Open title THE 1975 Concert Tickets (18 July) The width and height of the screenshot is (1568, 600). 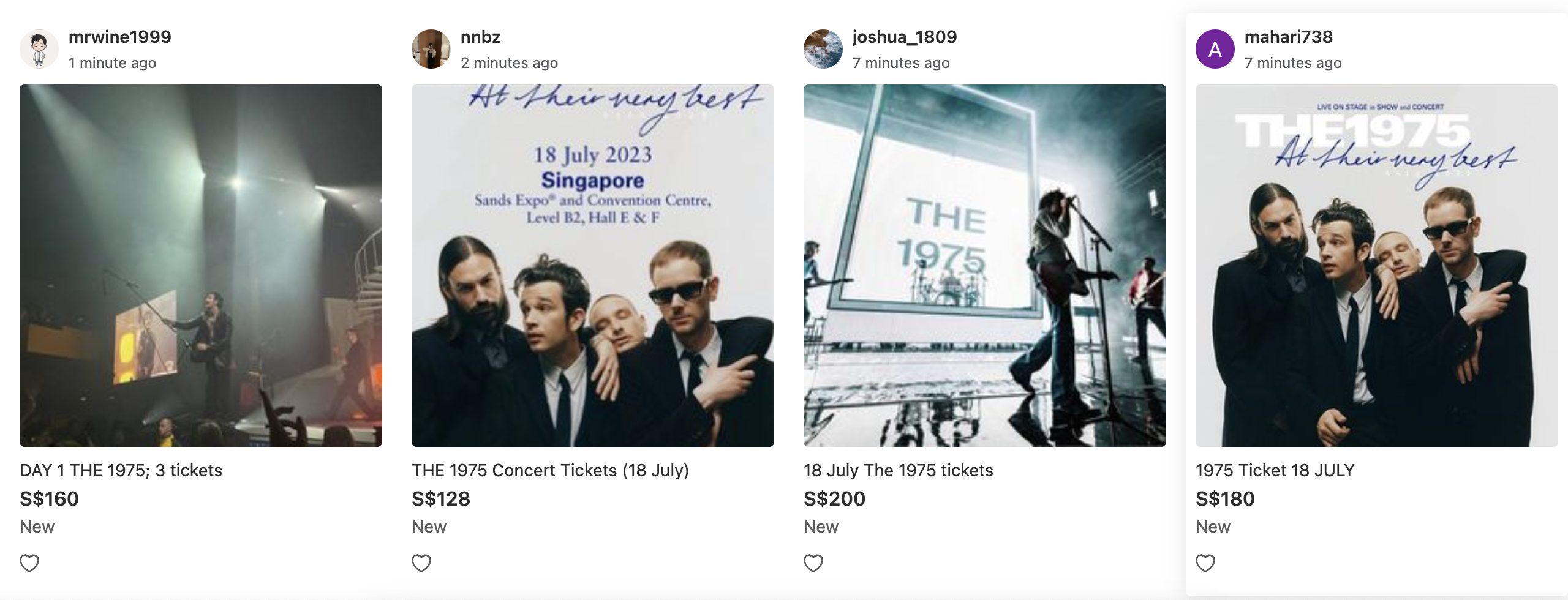(x=550, y=470)
